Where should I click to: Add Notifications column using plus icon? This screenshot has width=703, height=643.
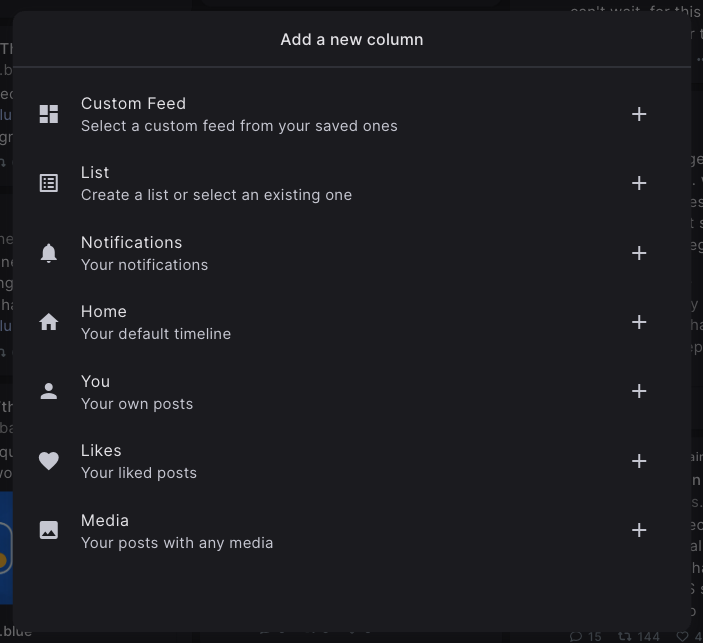[x=639, y=253]
